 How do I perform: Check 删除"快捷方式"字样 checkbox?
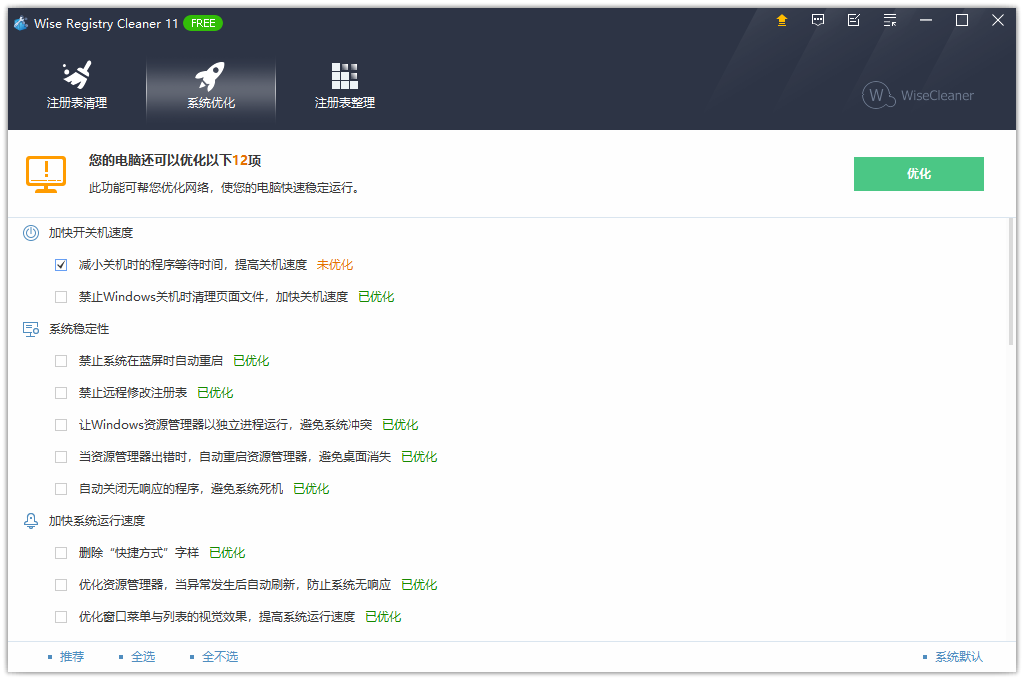click(x=61, y=553)
